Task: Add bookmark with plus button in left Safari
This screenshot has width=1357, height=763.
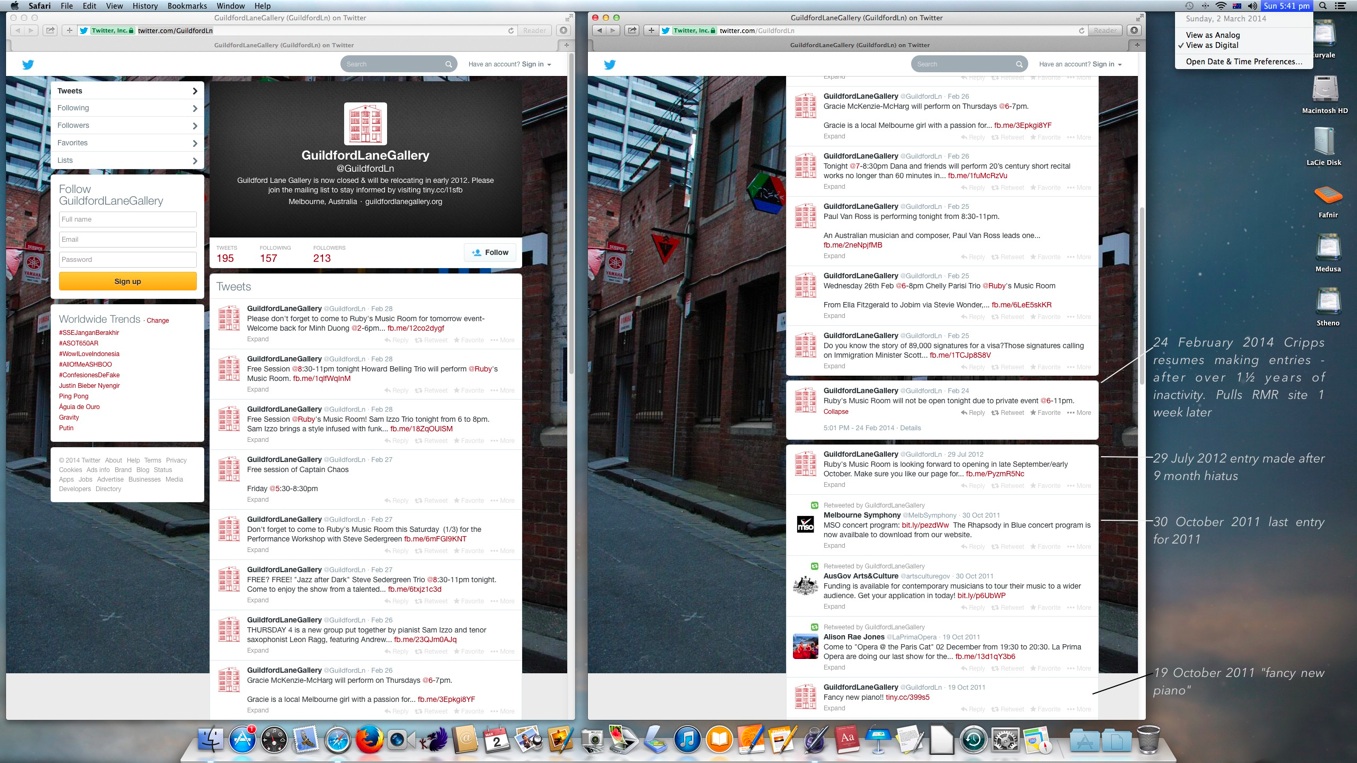Action: click(x=69, y=30)
